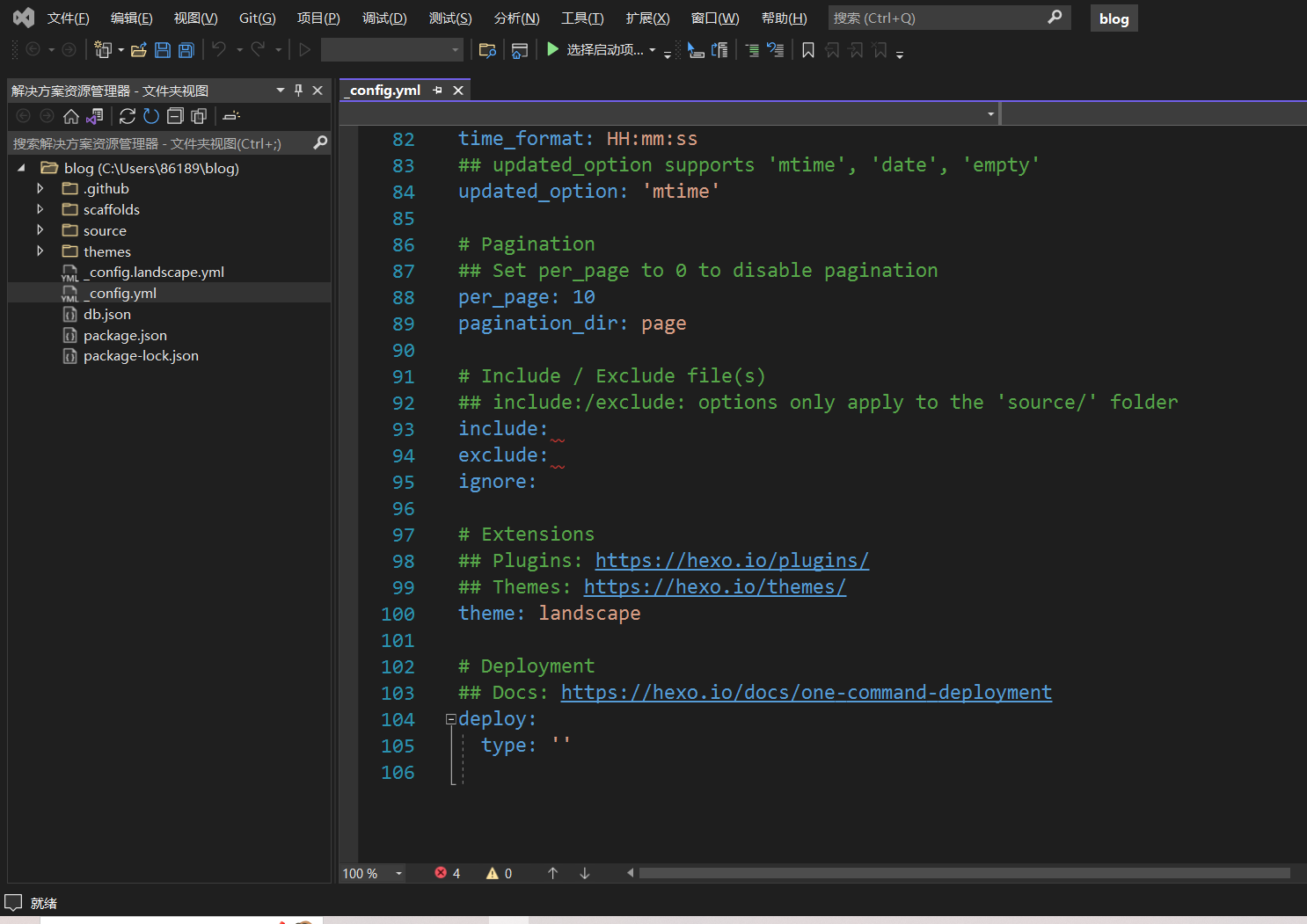The height and width of the screenshot is (924, 1307).
Task: Select package.json in the file tree
Action: coord(125,335)
